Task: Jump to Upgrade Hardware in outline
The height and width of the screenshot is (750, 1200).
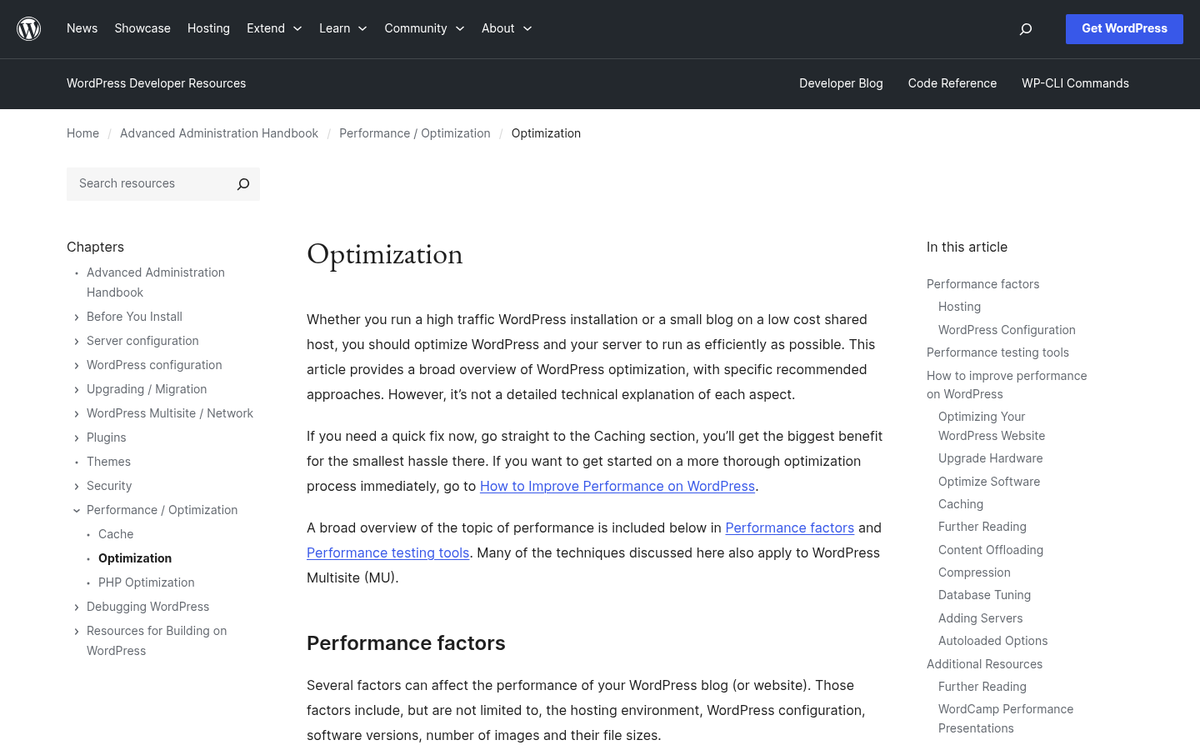Action: point(990,458)
